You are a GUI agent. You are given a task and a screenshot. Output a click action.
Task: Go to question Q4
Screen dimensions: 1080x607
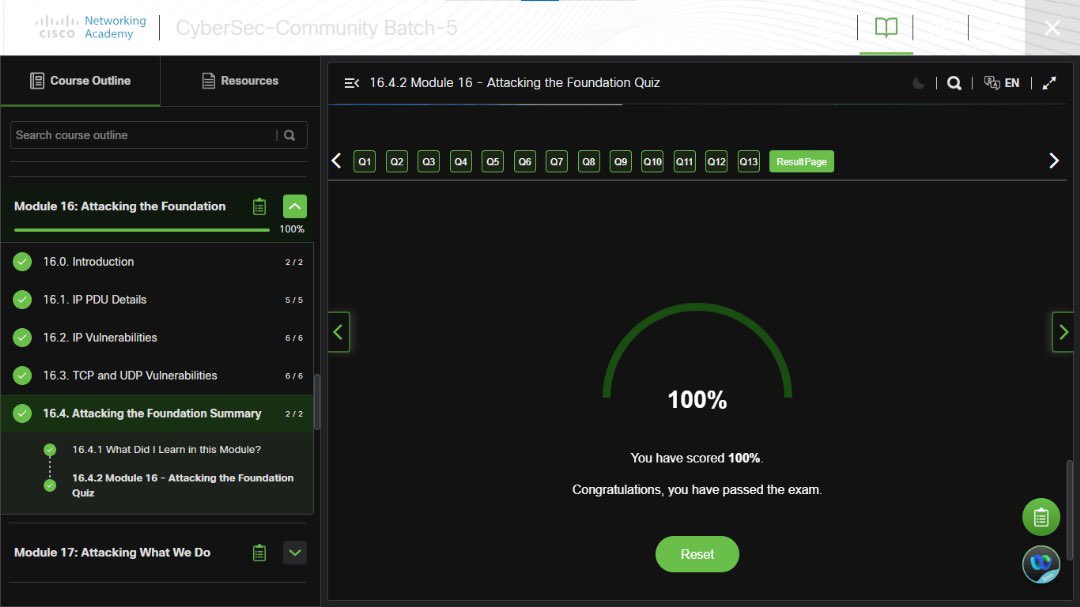pyautogui.click(x=461, y=161)
